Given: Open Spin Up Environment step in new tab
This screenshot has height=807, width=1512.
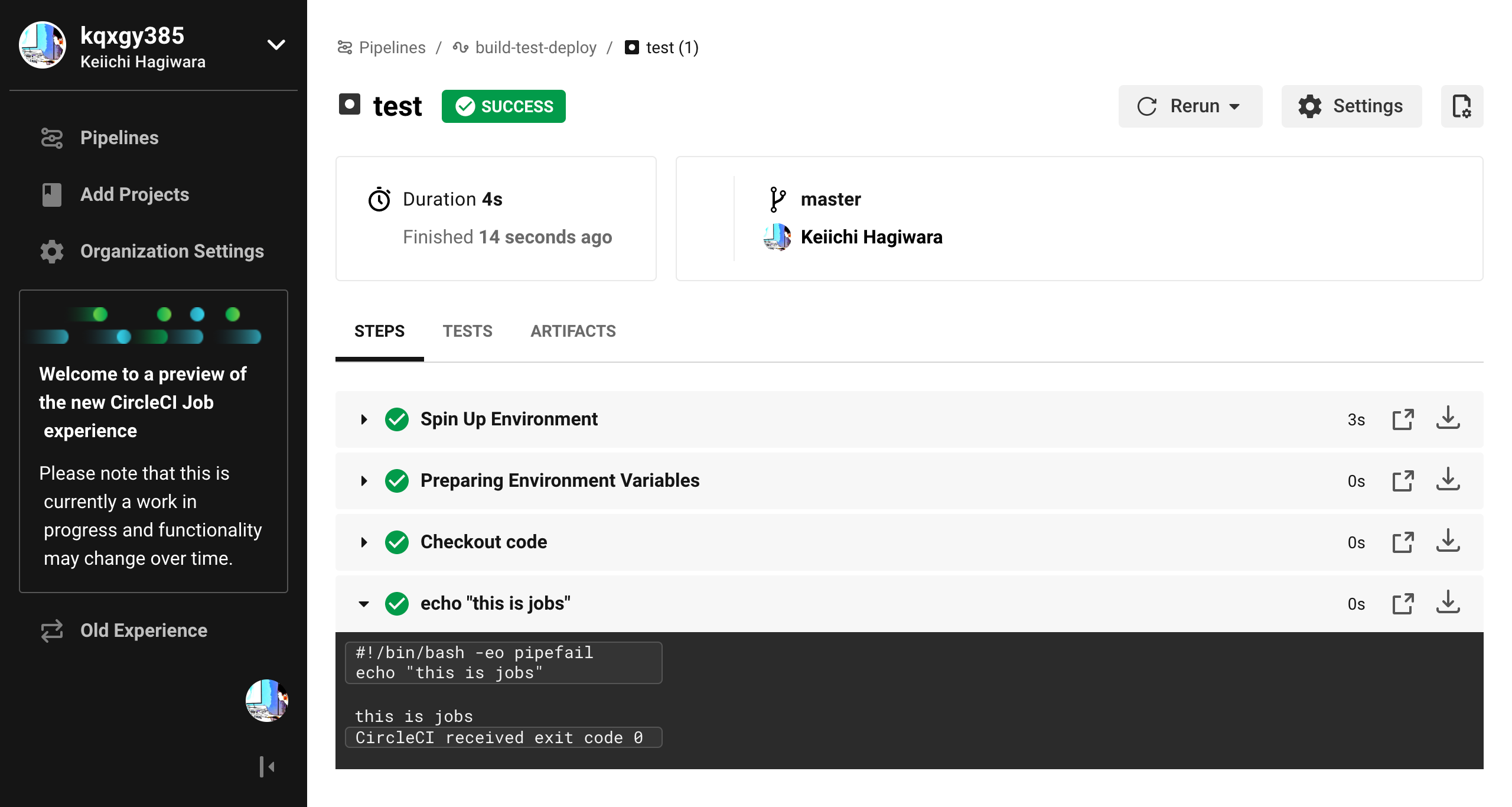Looking at the screenshot, I should [x=1403, y=419].
